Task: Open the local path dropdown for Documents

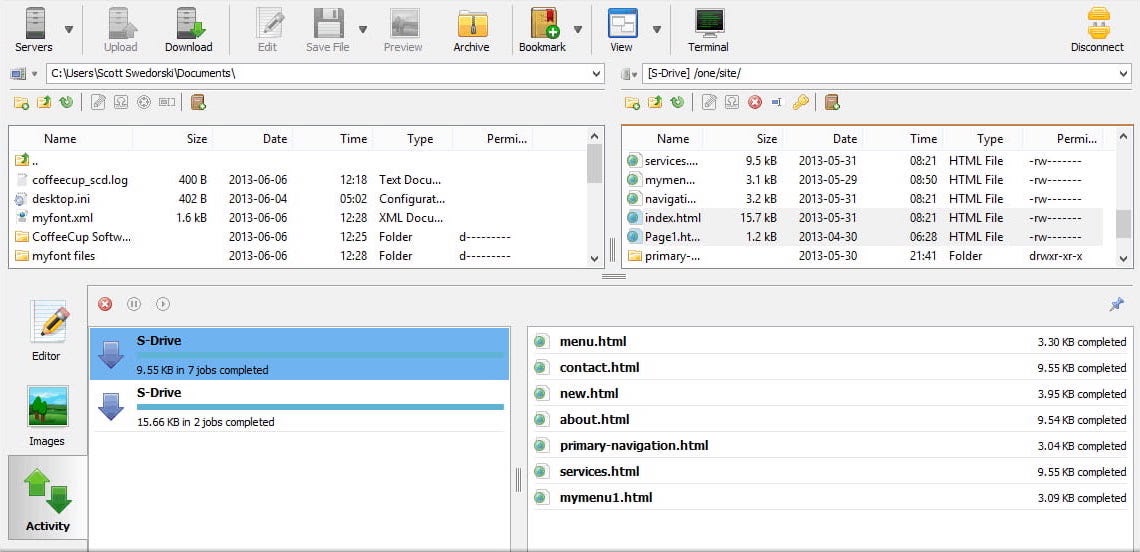Action: (x=597, y=73)
